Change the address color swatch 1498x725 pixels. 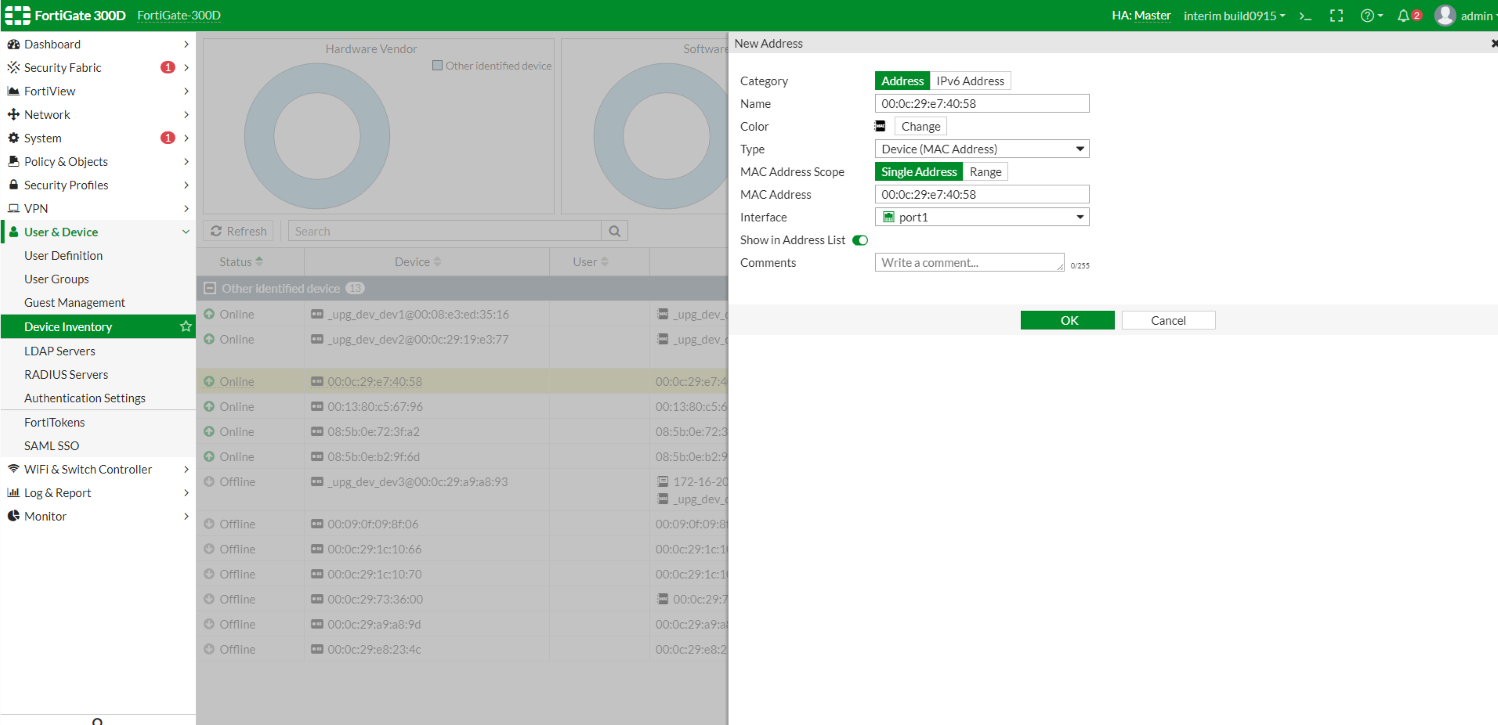(x=919, y=126)
